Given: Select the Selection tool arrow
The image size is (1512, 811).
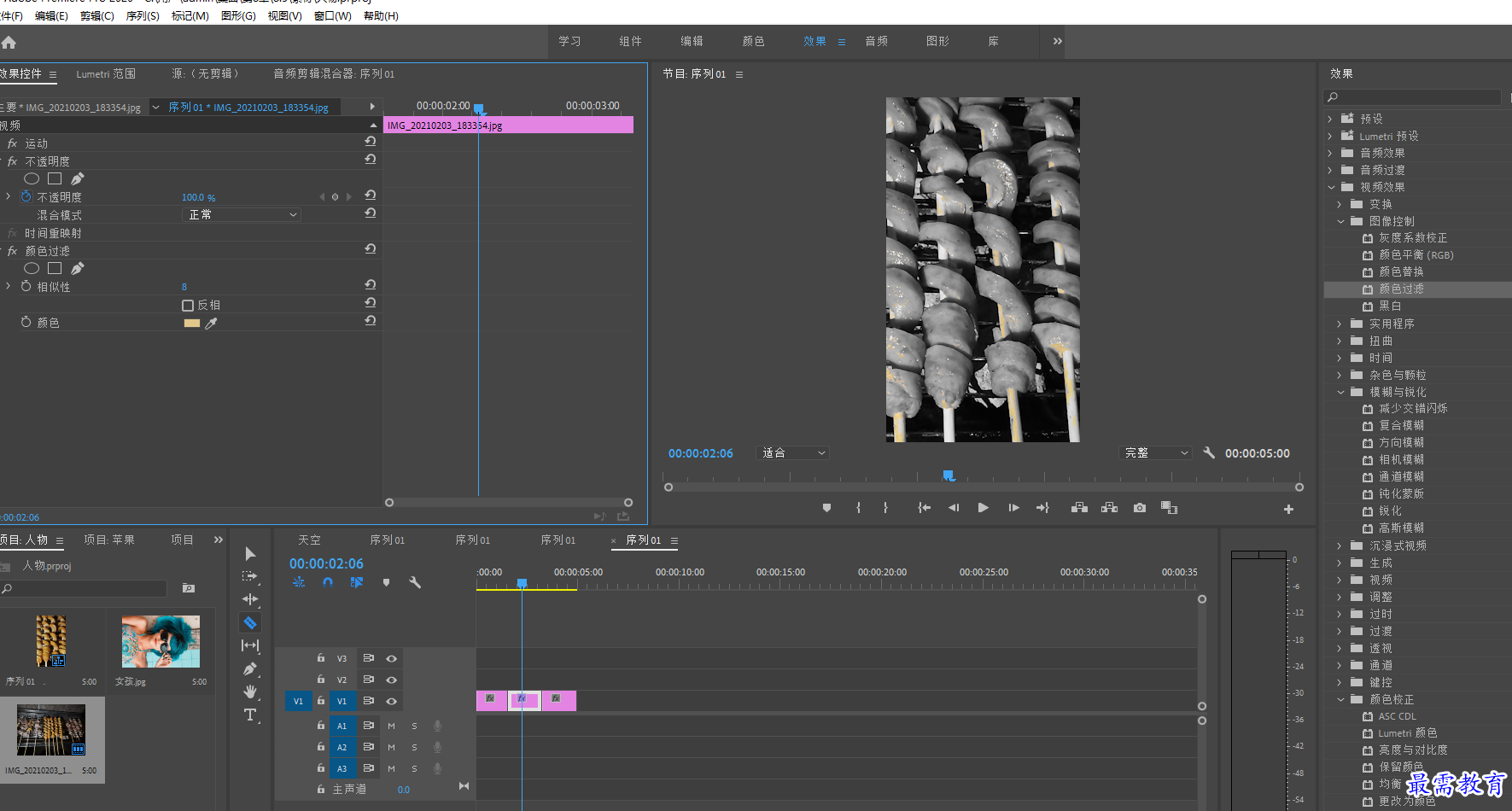Looking at the screenshot, I should click(x=250, y=554).
